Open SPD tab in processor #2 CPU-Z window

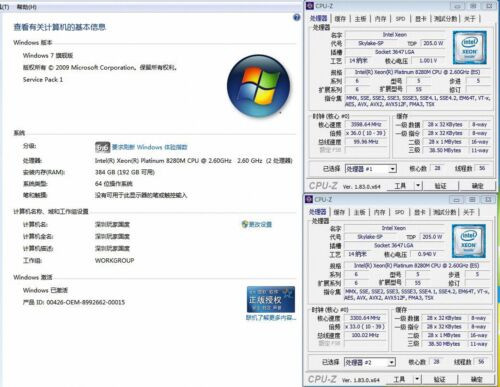point(399,212)
